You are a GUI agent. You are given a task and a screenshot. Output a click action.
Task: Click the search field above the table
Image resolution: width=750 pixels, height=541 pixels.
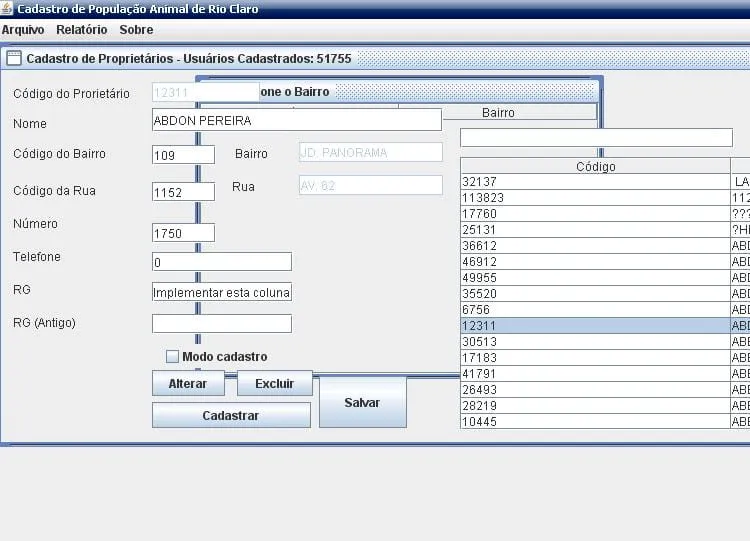pos(596,137)
